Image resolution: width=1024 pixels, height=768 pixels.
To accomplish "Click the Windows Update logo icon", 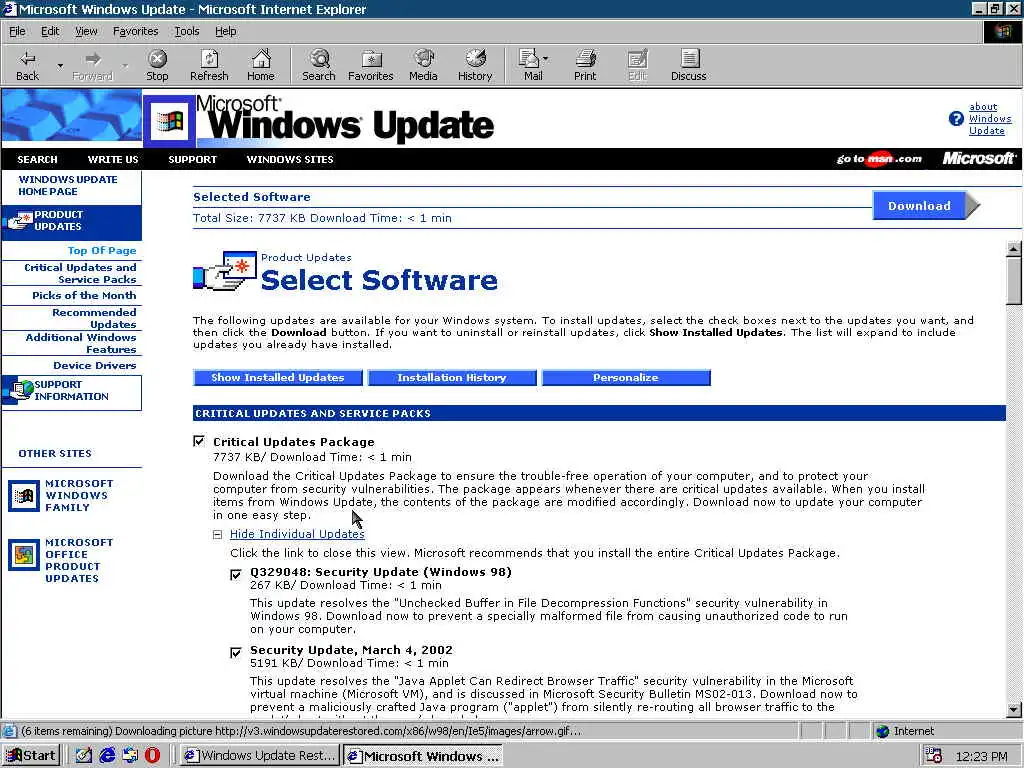I will tap(170, 121).
